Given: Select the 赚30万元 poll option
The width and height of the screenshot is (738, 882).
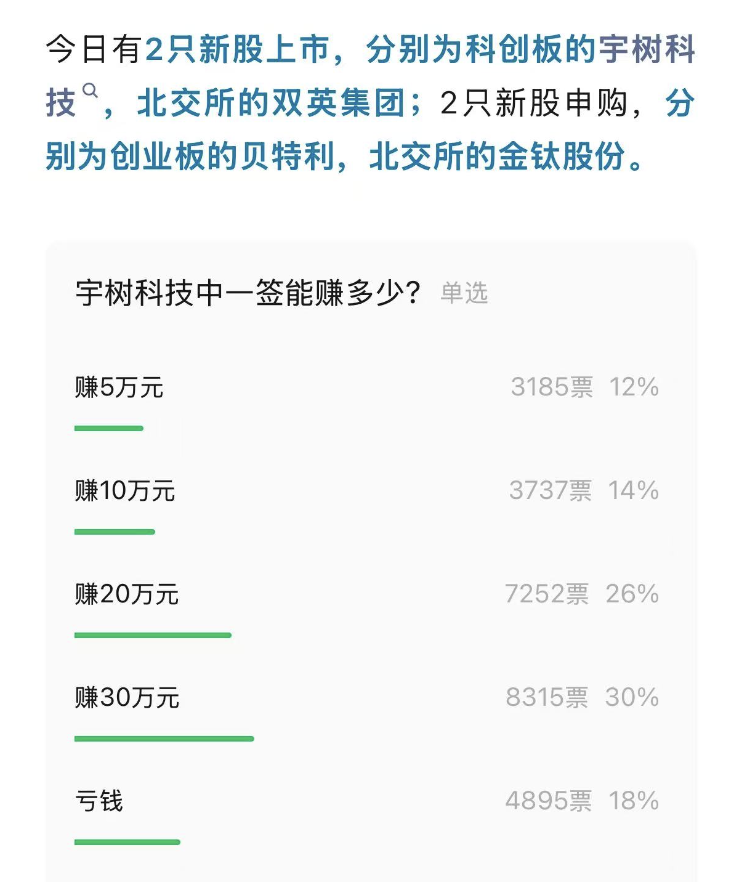Looking at the screenshot, I should [367, 713].
